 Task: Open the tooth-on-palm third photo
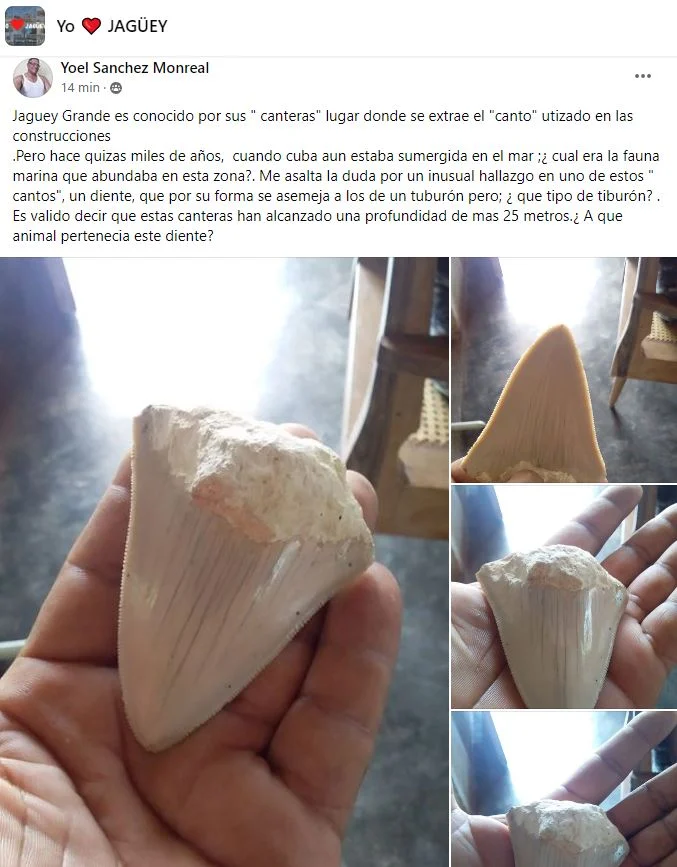coord(564,597)
